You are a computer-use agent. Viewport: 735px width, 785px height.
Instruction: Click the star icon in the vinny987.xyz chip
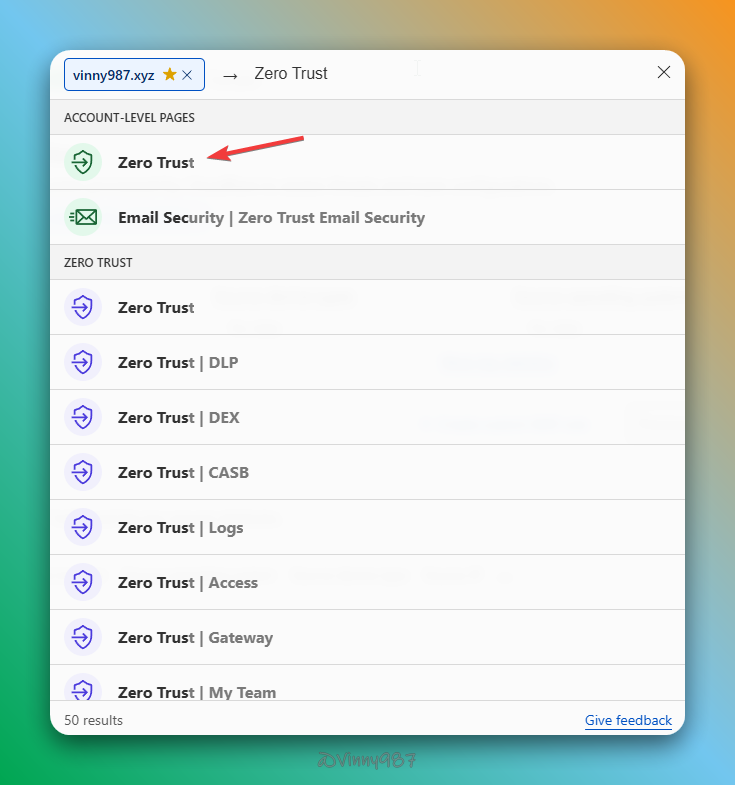169,74
